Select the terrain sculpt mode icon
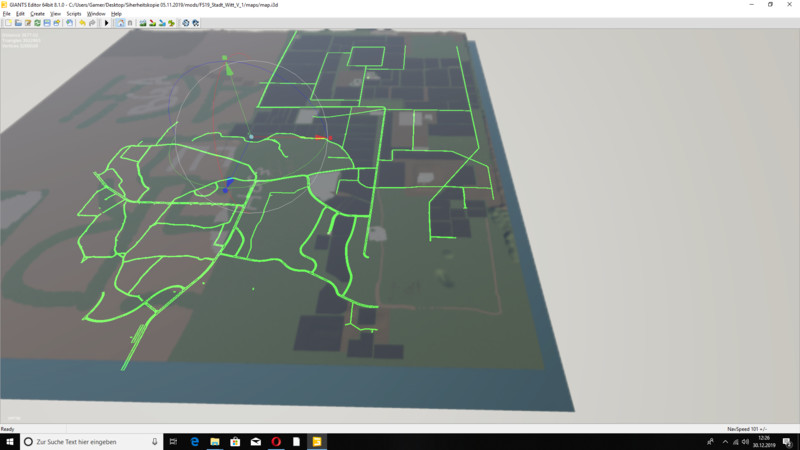 point(143,22)
